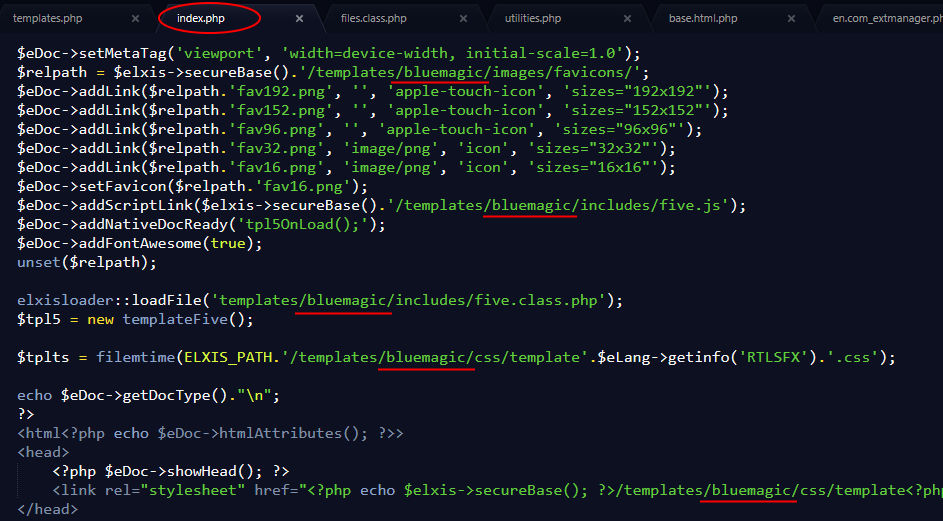Close the index.php tab
This screenshot has height=521, width=943.
coord(299,19)
